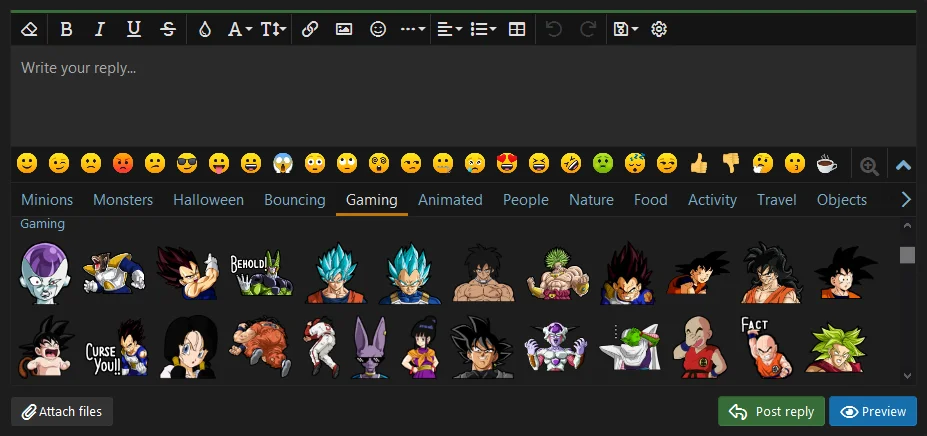Click the Attach files button
This screenshot has width=927, height=436.
(x=62, y=412)
